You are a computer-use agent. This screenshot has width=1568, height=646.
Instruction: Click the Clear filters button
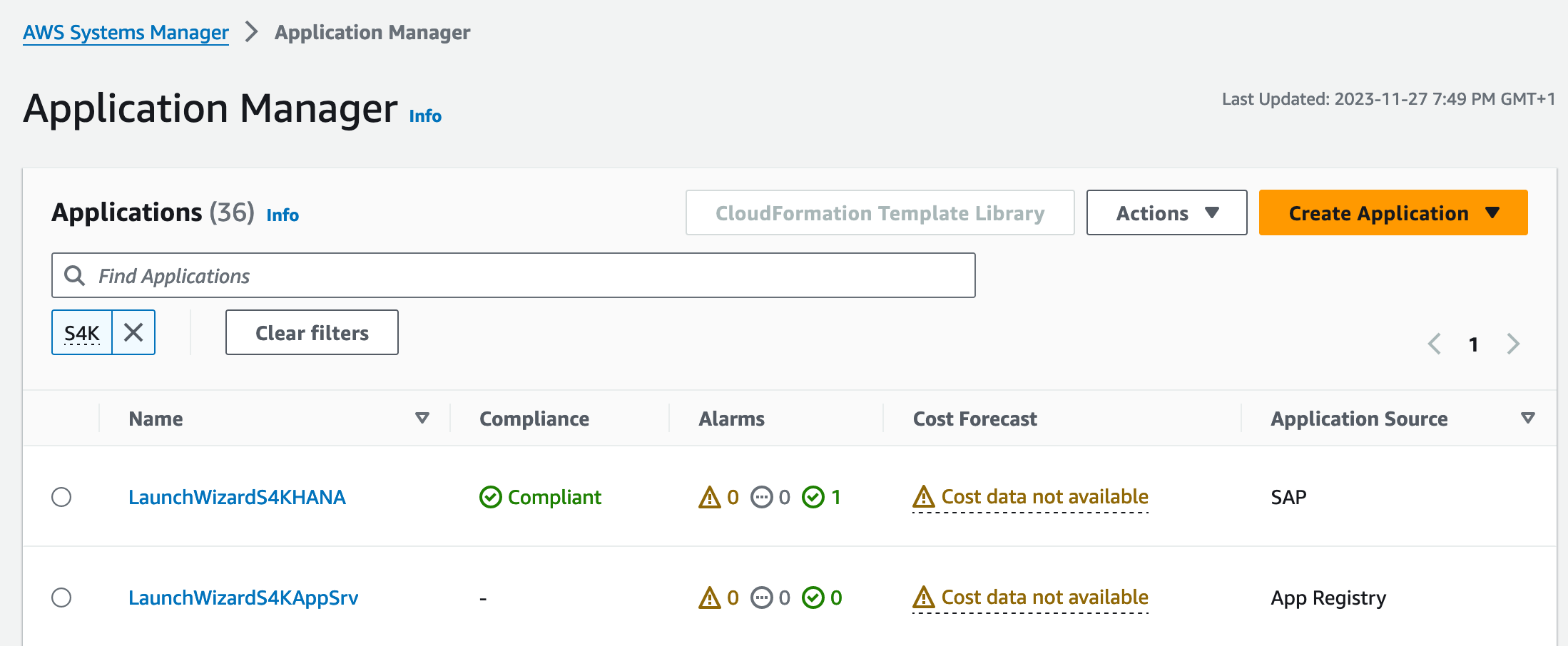[x=312, y=332]
